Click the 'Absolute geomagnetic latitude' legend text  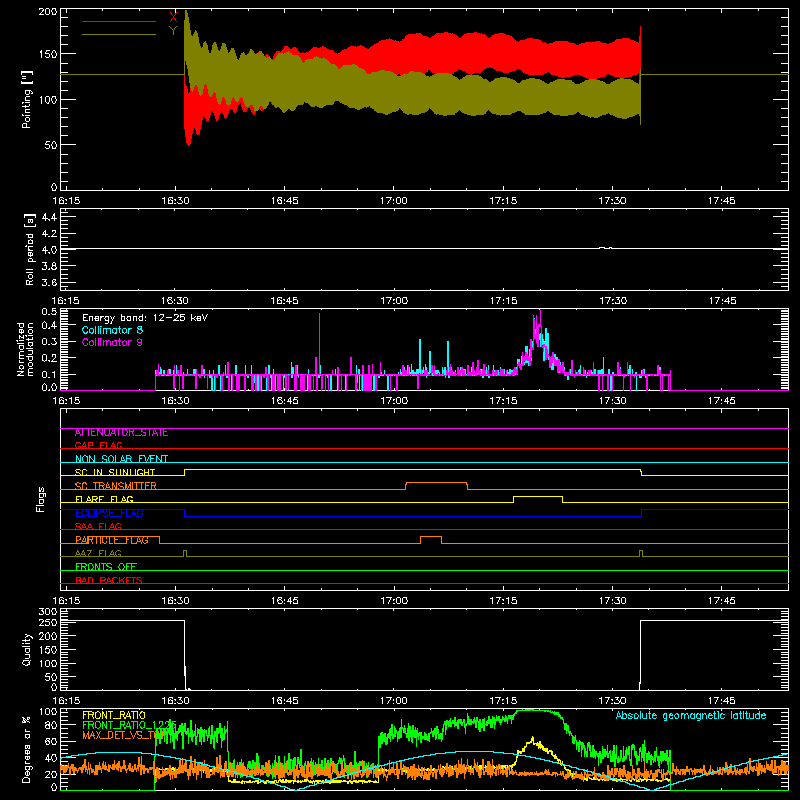coord(691,715)
